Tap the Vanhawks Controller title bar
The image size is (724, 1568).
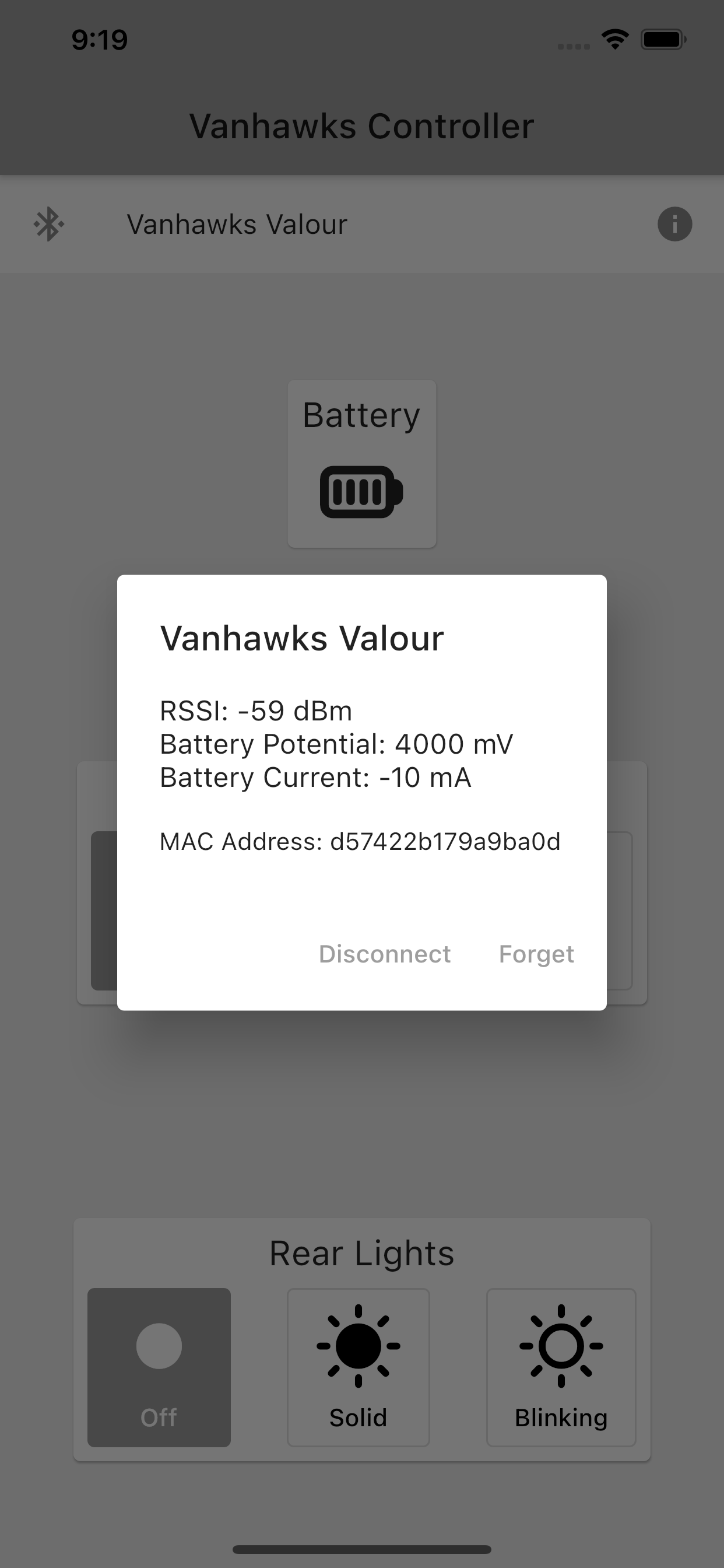click(x=362, y=127)
